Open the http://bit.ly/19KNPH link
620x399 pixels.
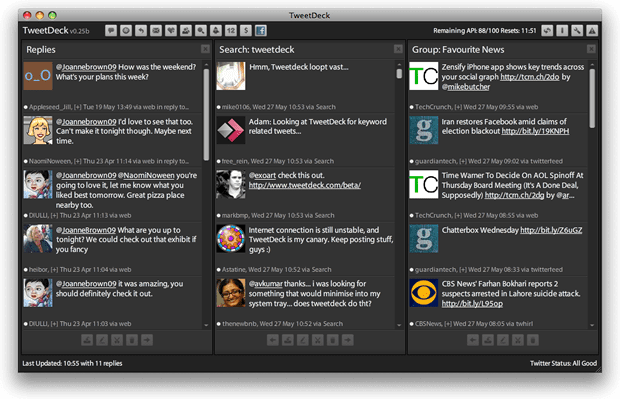(535, 131)
